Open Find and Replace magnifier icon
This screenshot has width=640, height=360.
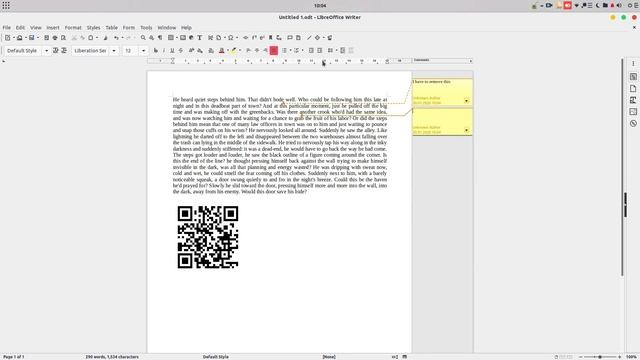click(143, 38)
